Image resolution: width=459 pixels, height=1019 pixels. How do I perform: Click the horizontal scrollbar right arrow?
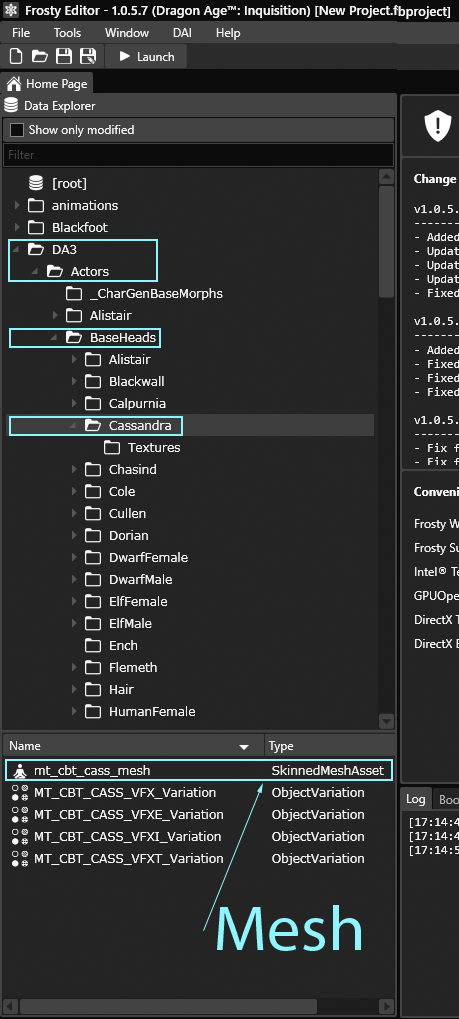coord(386,1006)
